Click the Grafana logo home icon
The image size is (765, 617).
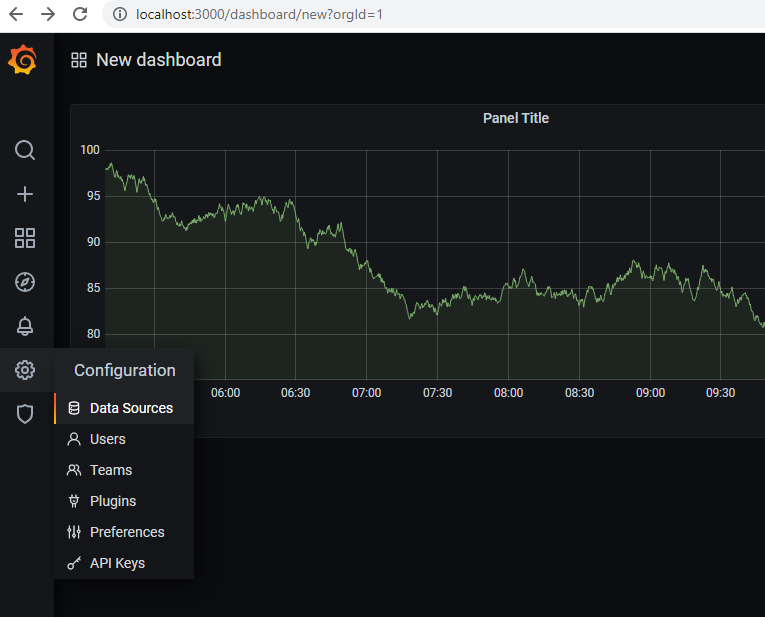pos(22,60)
